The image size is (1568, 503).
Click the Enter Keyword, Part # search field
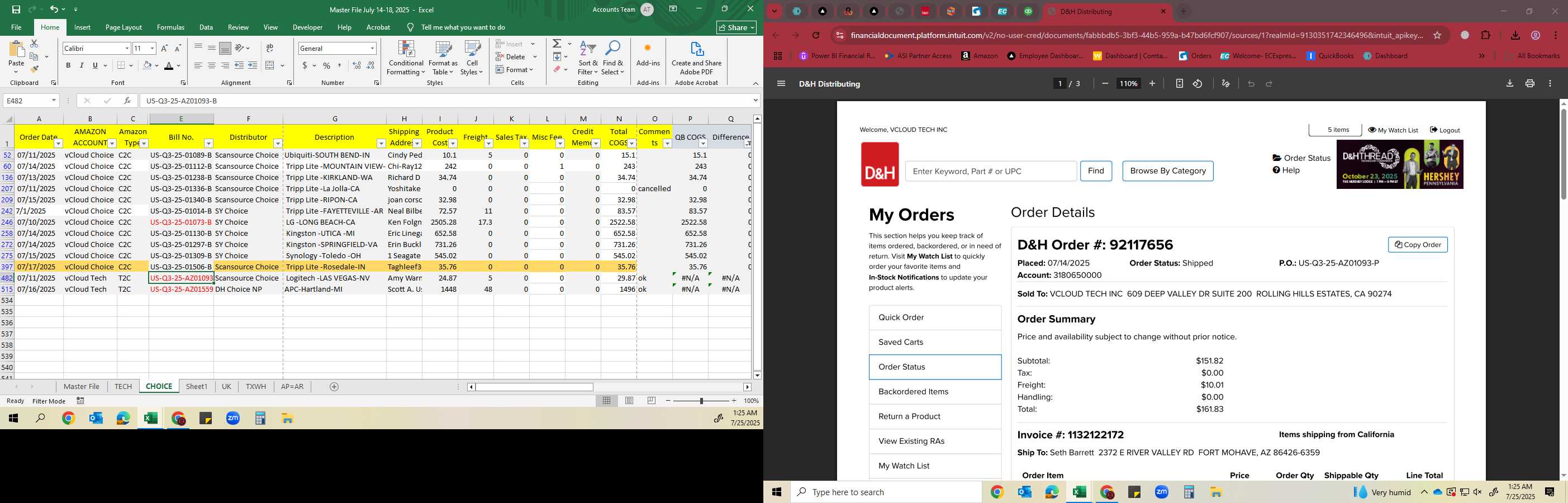[990, 171]
